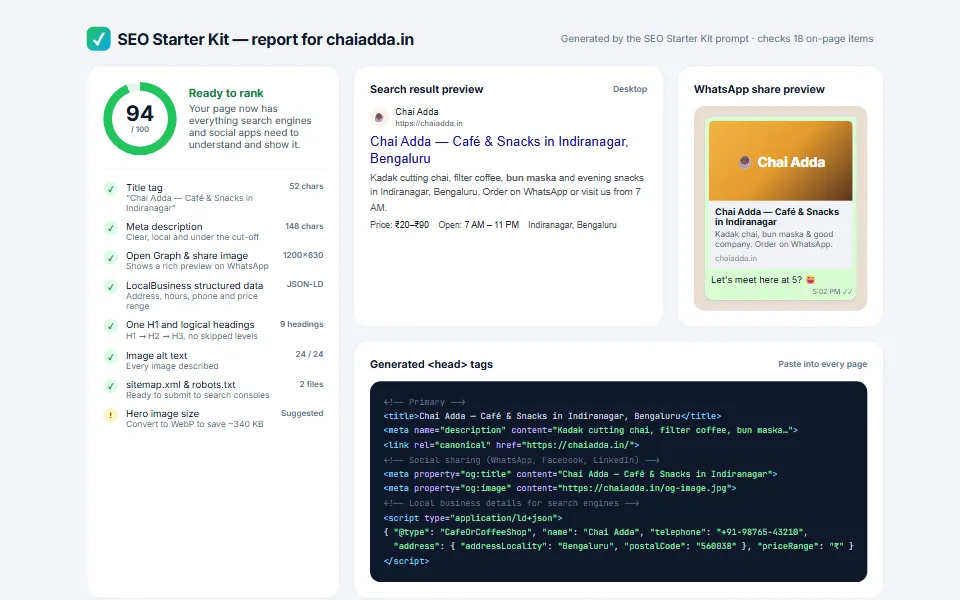Click the SEO Starter Kit checkmark logo
The width and height of the screenshot is (960, 600).
[99, 39]
